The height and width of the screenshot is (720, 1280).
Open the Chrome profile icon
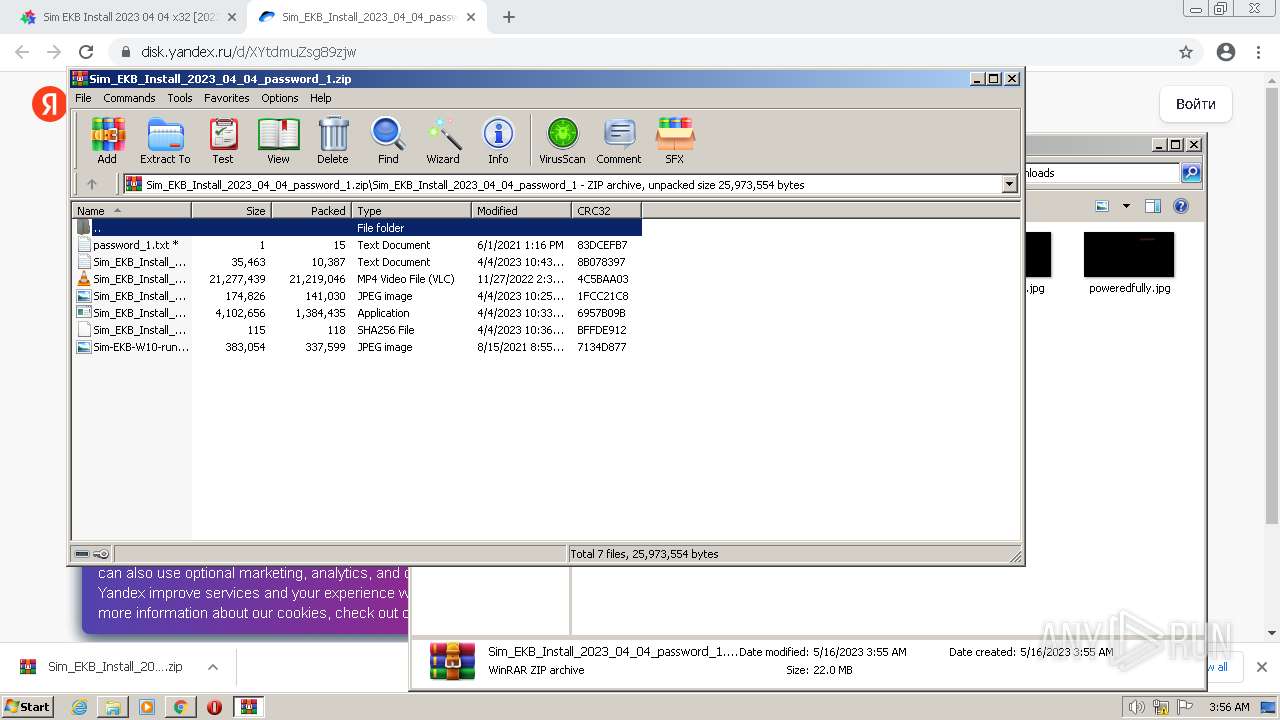tap(1226, 52)
